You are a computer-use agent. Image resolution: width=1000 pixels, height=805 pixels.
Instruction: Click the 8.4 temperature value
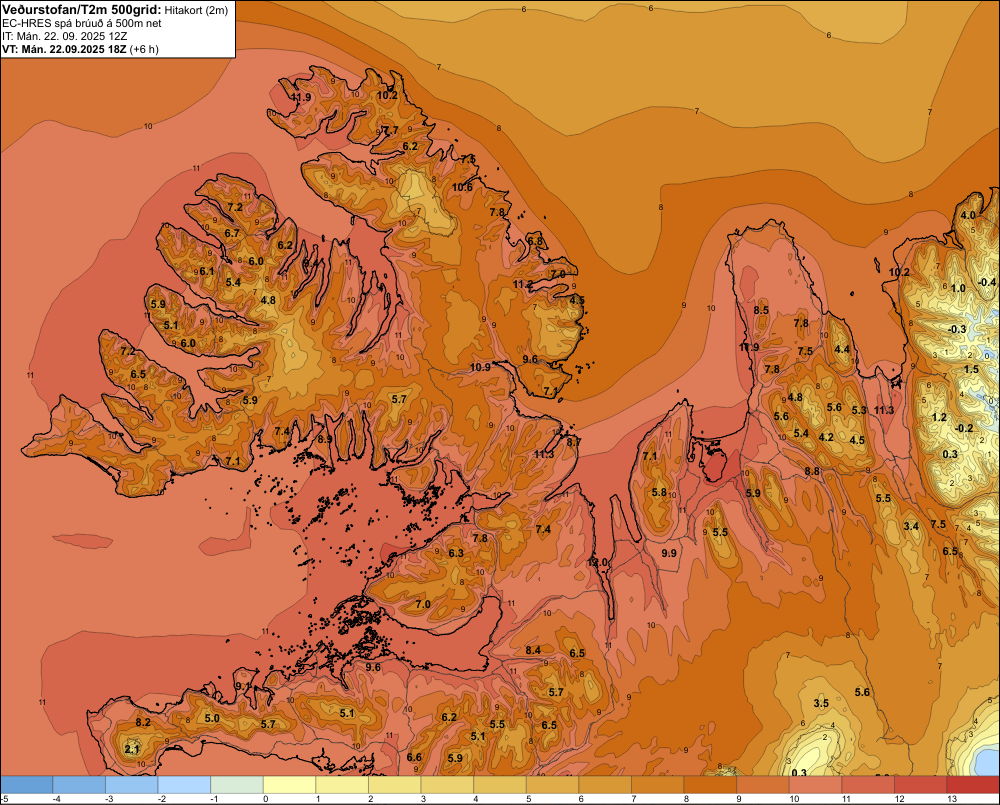point(533,650)
